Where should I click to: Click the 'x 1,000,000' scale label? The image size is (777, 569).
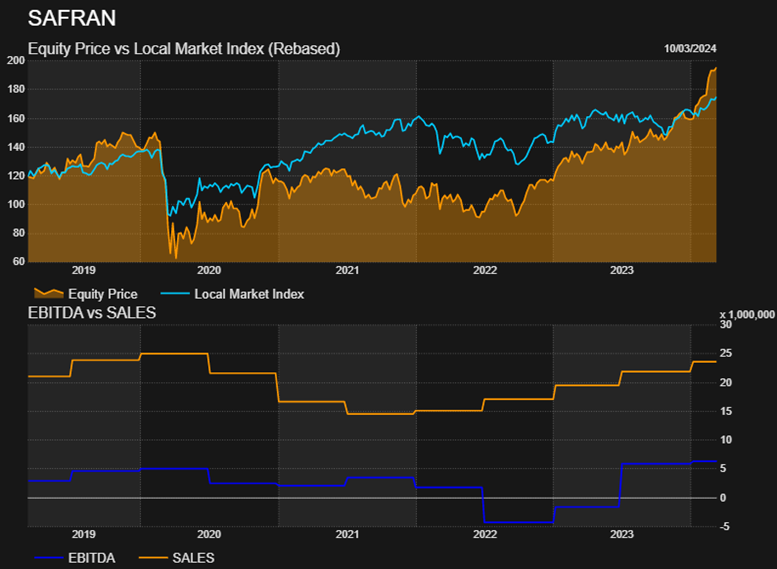point(747,315)
